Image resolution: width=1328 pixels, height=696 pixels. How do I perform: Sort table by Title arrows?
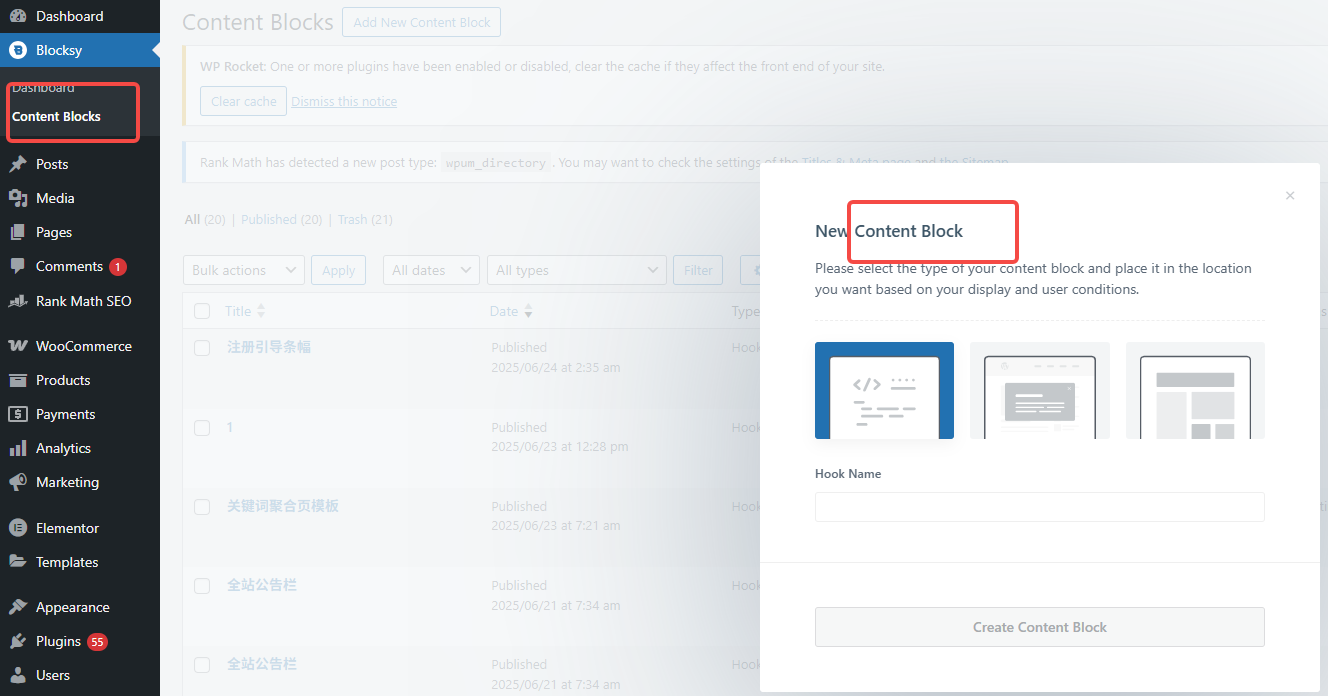pos(262,312)
